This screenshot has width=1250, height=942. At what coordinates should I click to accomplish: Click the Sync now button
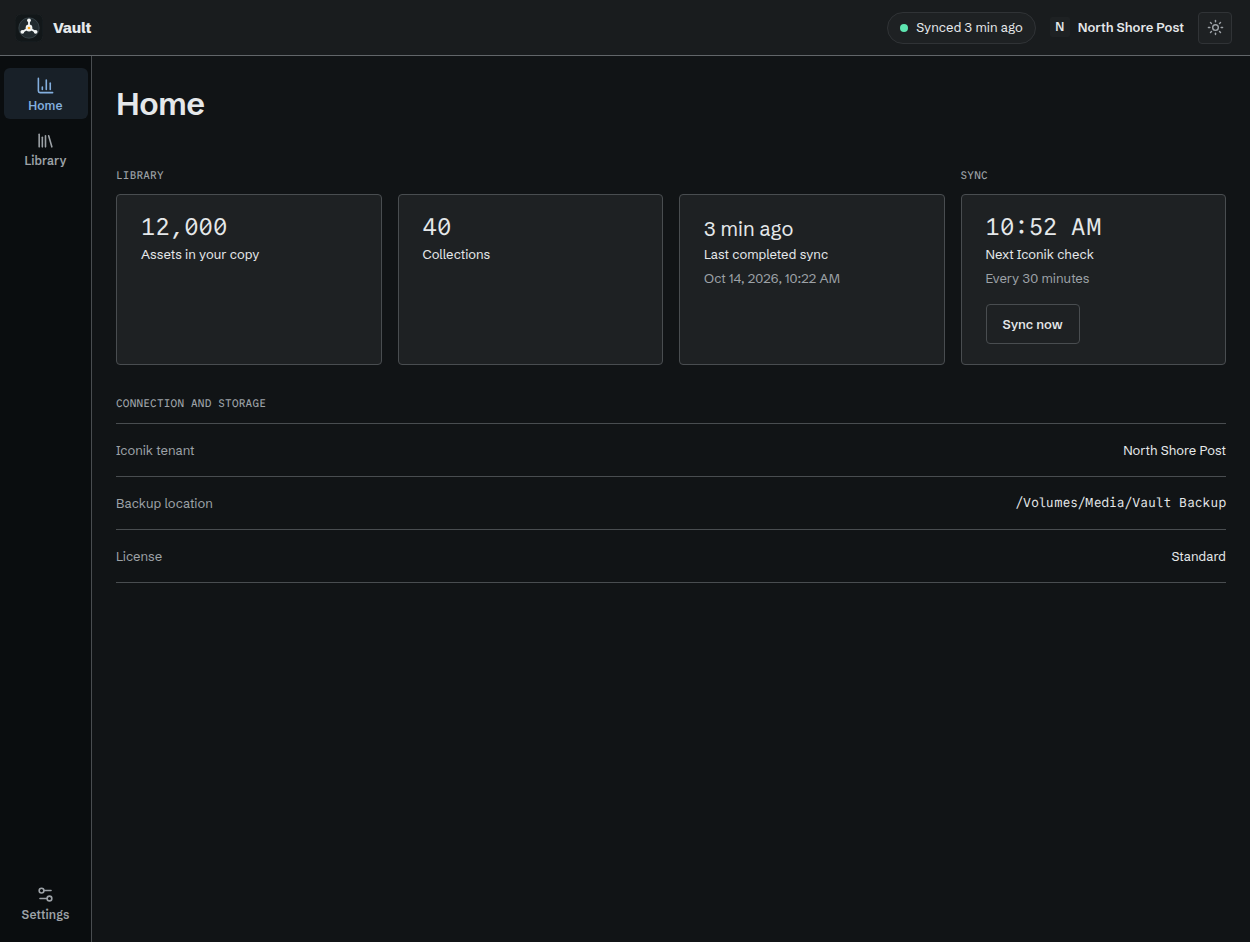pos(1032,324)
